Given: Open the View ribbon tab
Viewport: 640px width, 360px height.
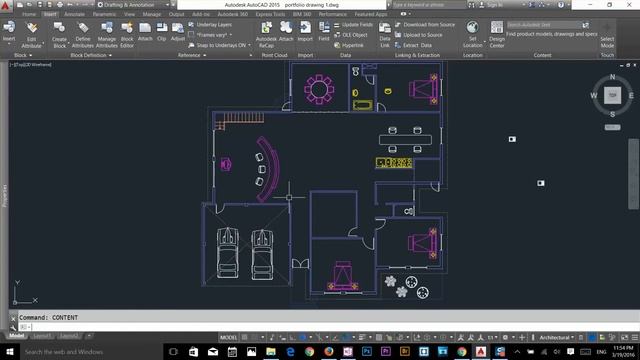Looking at the screenshot, I should pyautogui.click(x=129, y=14).
